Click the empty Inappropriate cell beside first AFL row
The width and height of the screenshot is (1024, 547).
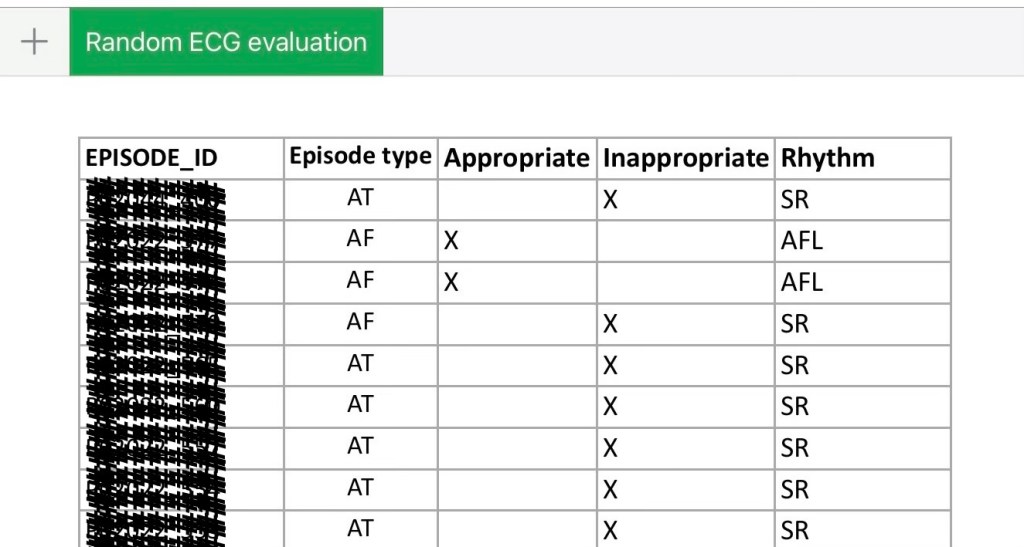pyautogui.click(x=685, y=242)
